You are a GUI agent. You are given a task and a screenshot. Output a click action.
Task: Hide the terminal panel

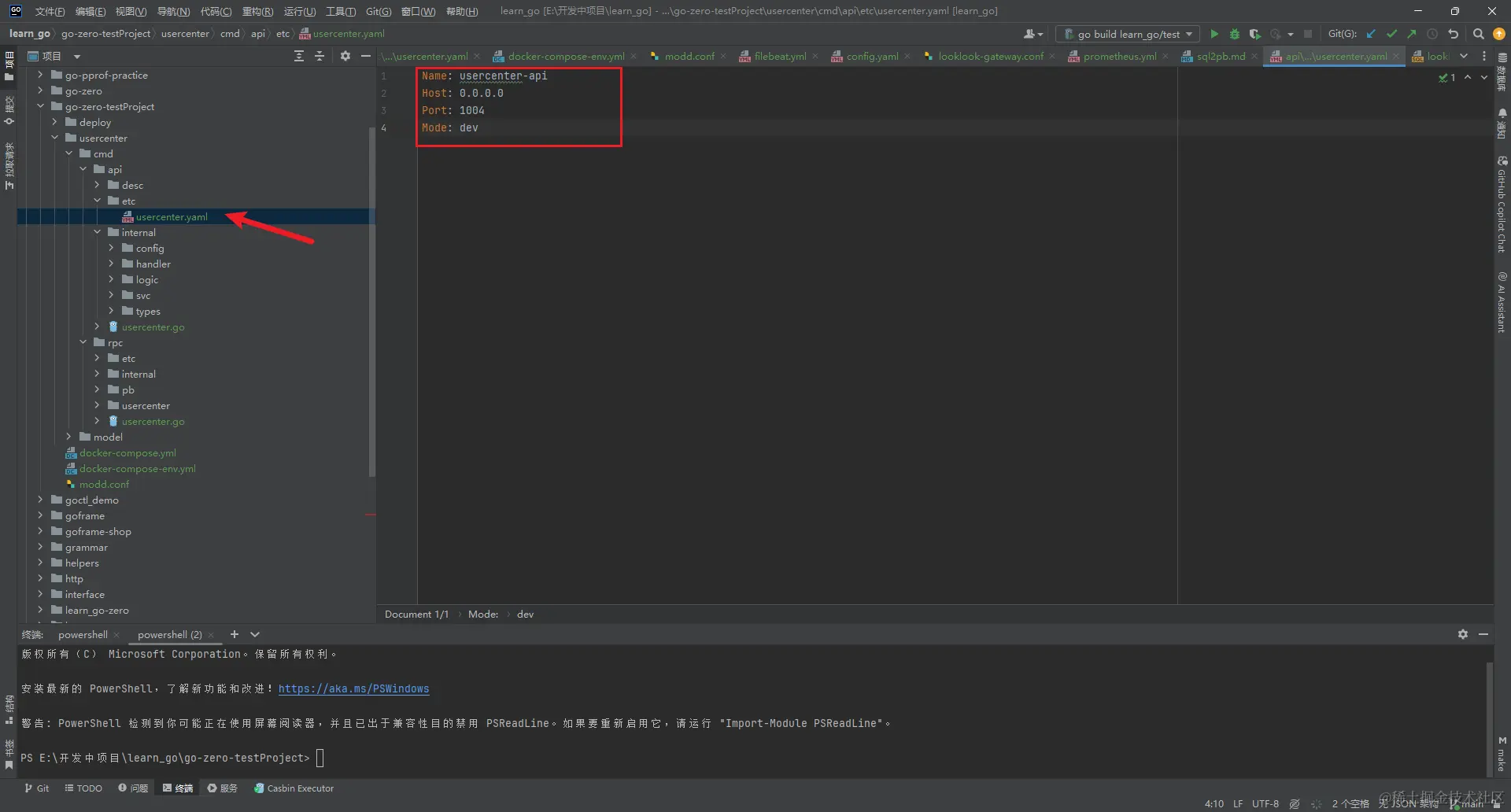[x=1483, y=634]
